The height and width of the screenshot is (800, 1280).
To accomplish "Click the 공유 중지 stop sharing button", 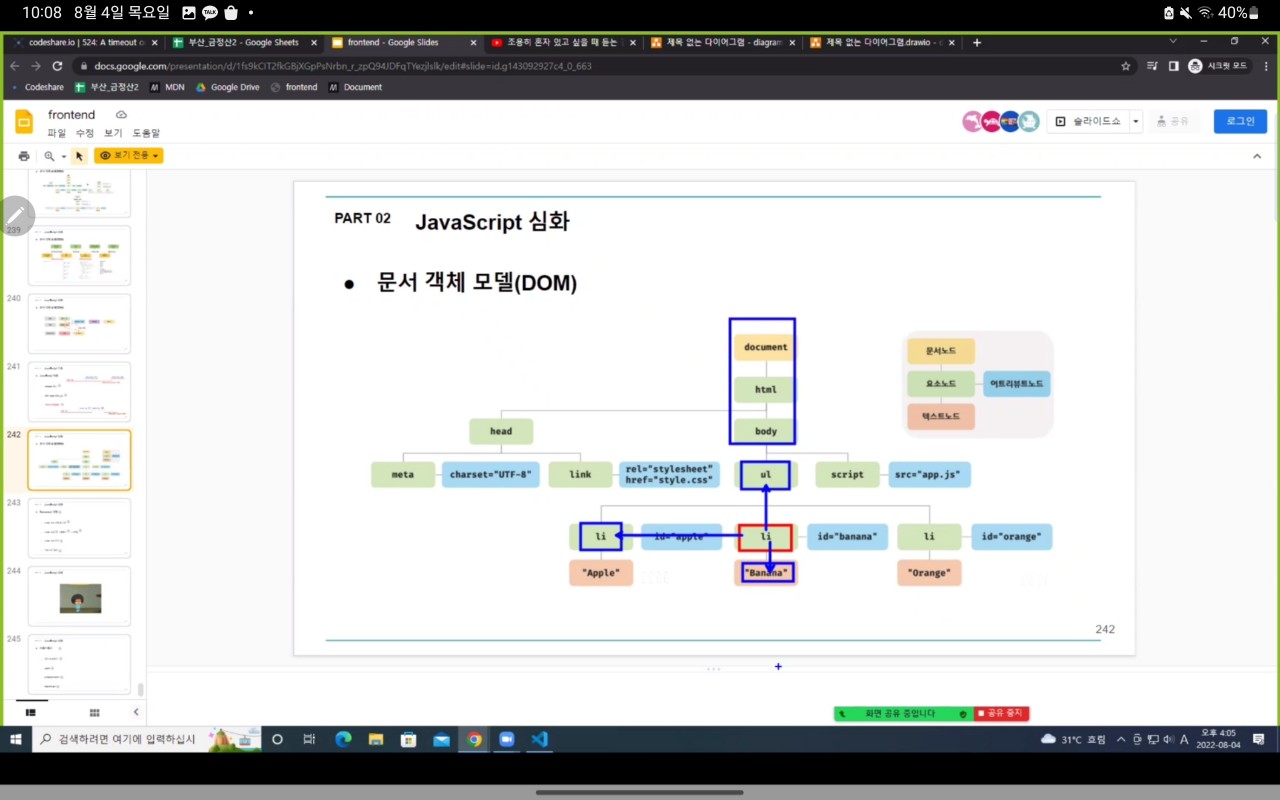I will (1001, 714).
